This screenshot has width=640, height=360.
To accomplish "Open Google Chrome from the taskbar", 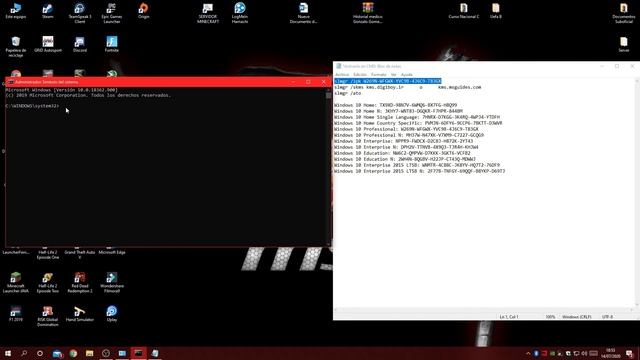I will pos(73,353).
